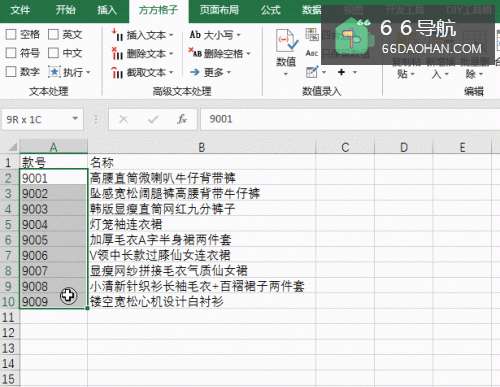Click cell containing 名称
Screen dimensions: 500x387
coord(201,163)
